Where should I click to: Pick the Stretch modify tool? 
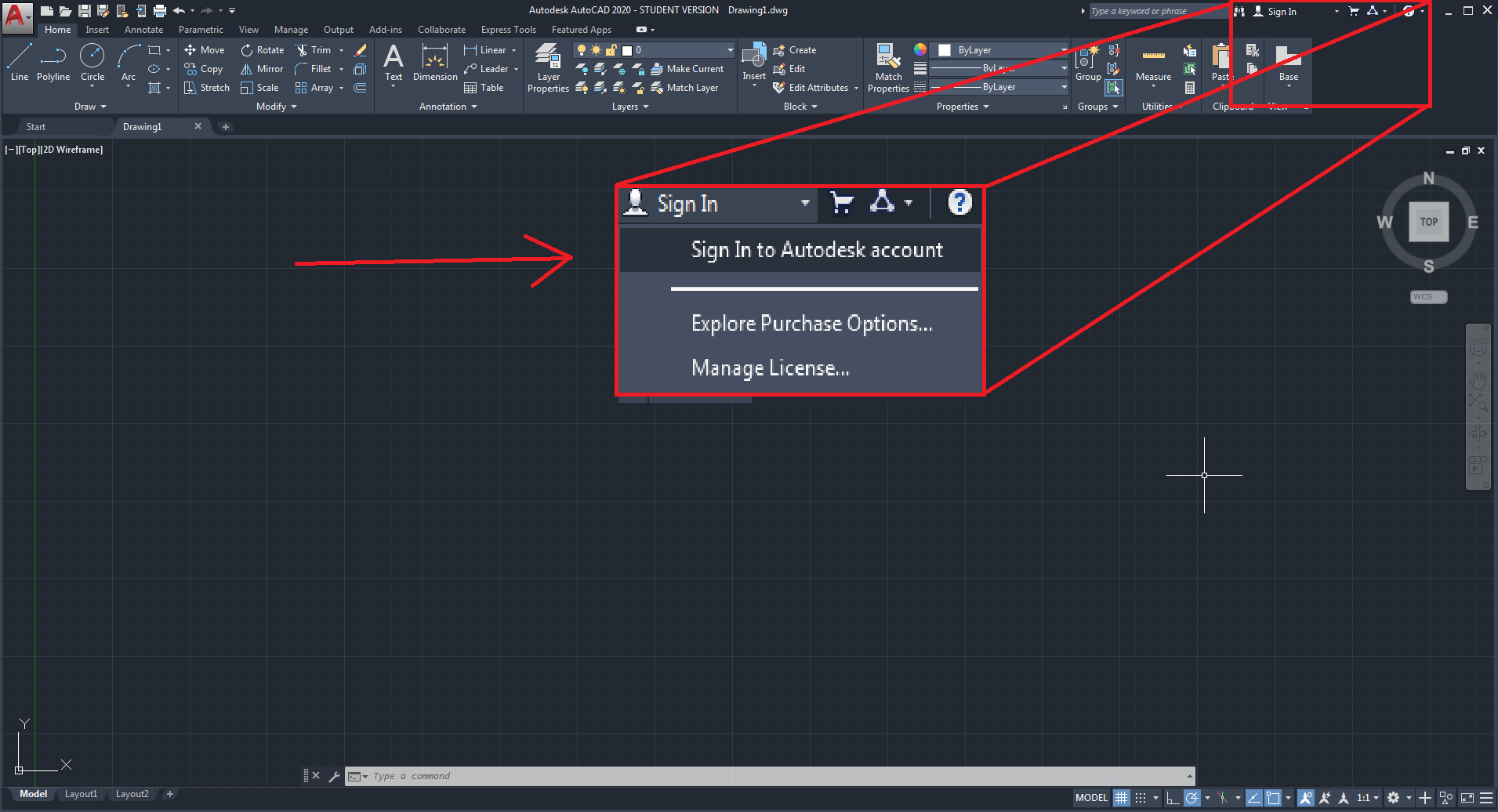tap(207, 88)
